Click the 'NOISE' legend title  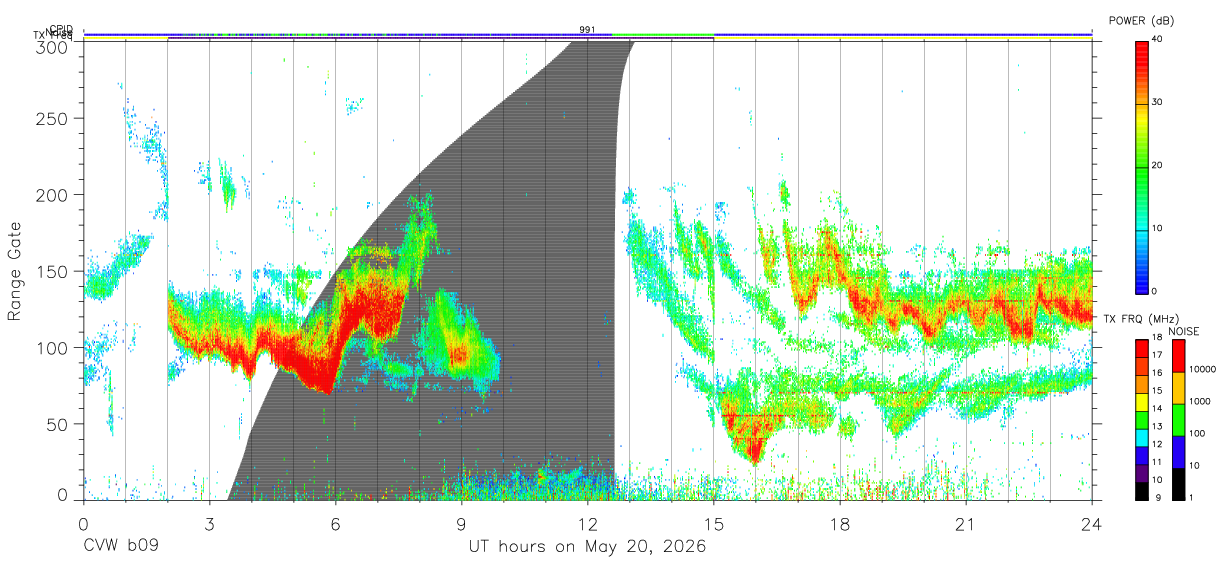tap(1183, 330)
